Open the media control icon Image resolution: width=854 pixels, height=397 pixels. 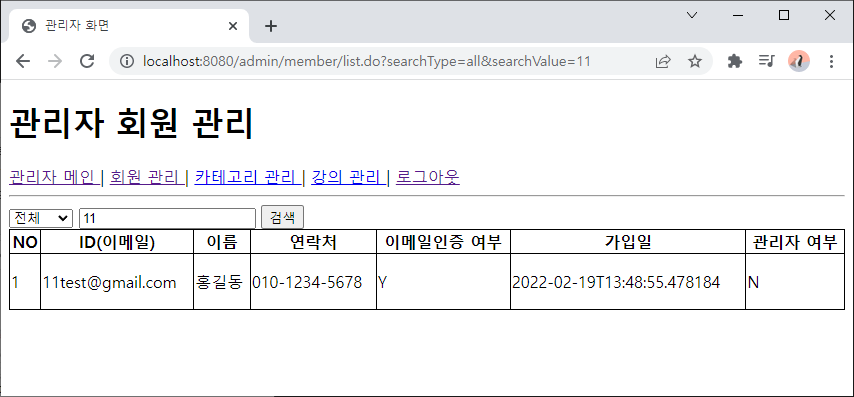point(766,61)
